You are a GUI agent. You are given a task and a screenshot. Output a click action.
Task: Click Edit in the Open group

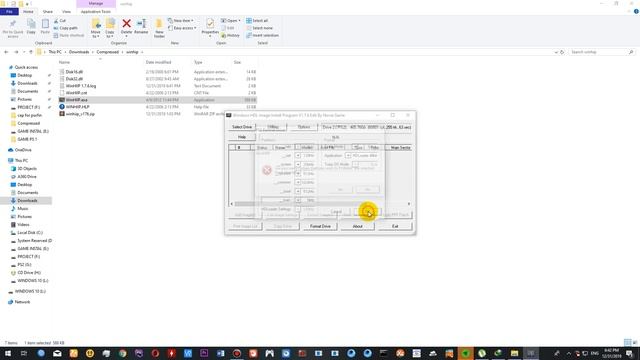[228, 28]
